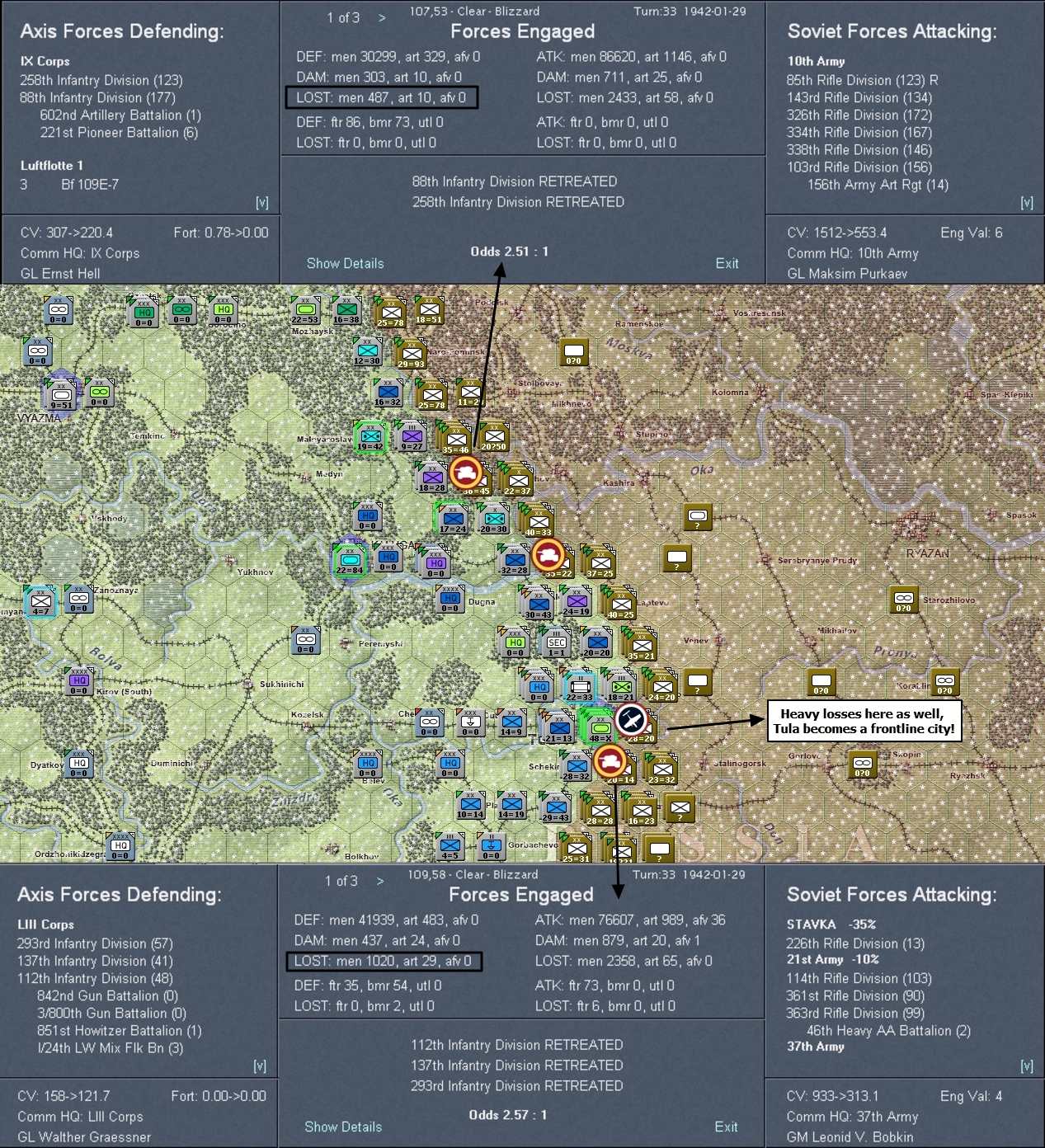Click the air battle aircraft marker near Tula
This screenshot has width=1045, height=1148.
pos(631,720)
